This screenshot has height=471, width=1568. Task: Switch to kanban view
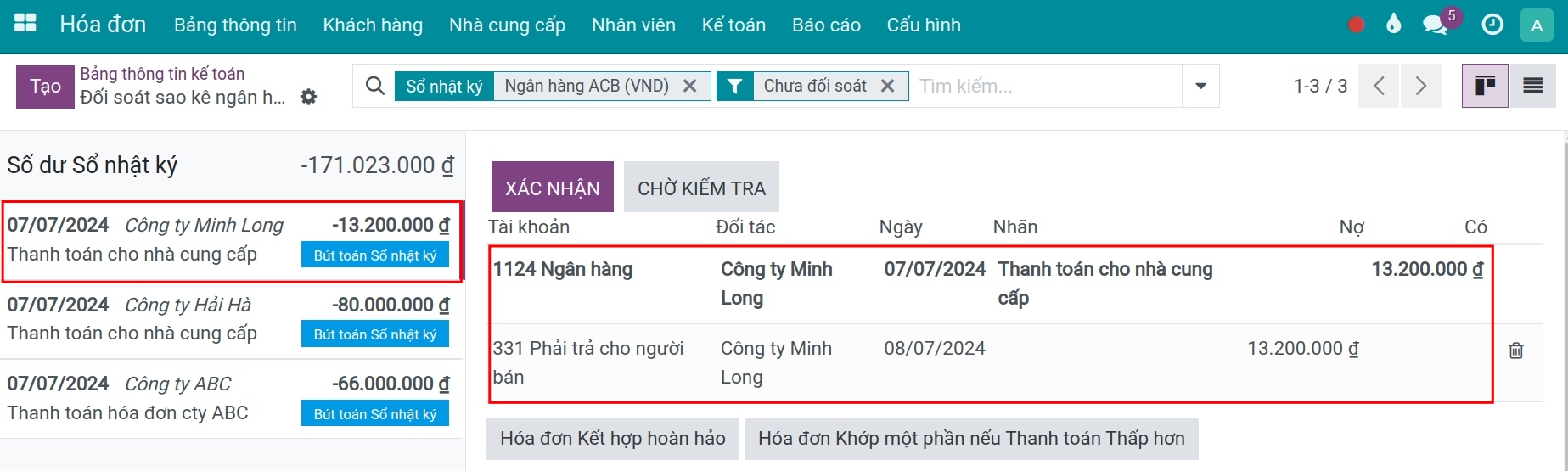click(x=1485, y=86)
